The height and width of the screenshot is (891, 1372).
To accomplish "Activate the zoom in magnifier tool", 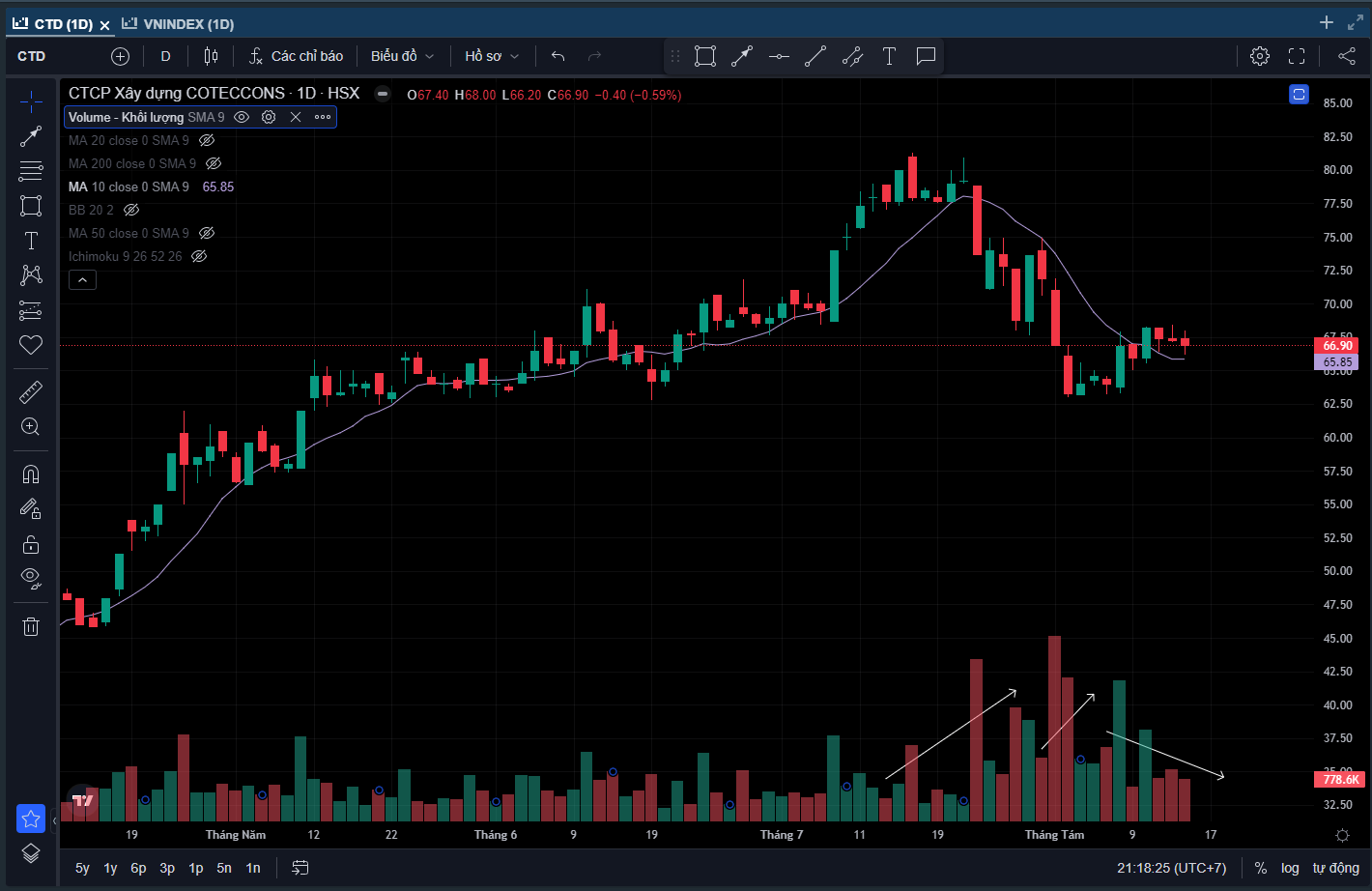I will 31,426.
